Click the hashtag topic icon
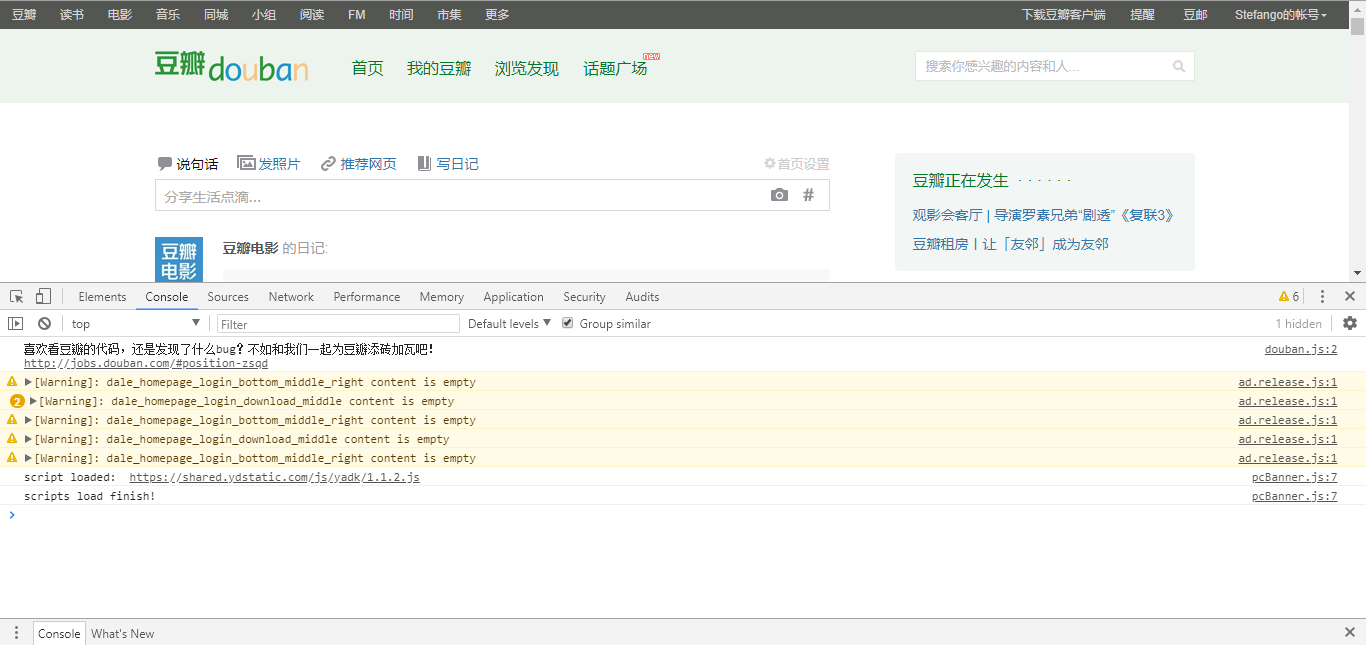Image resolution: width=1366 pixels, height=645 pixels. point(809,195)
